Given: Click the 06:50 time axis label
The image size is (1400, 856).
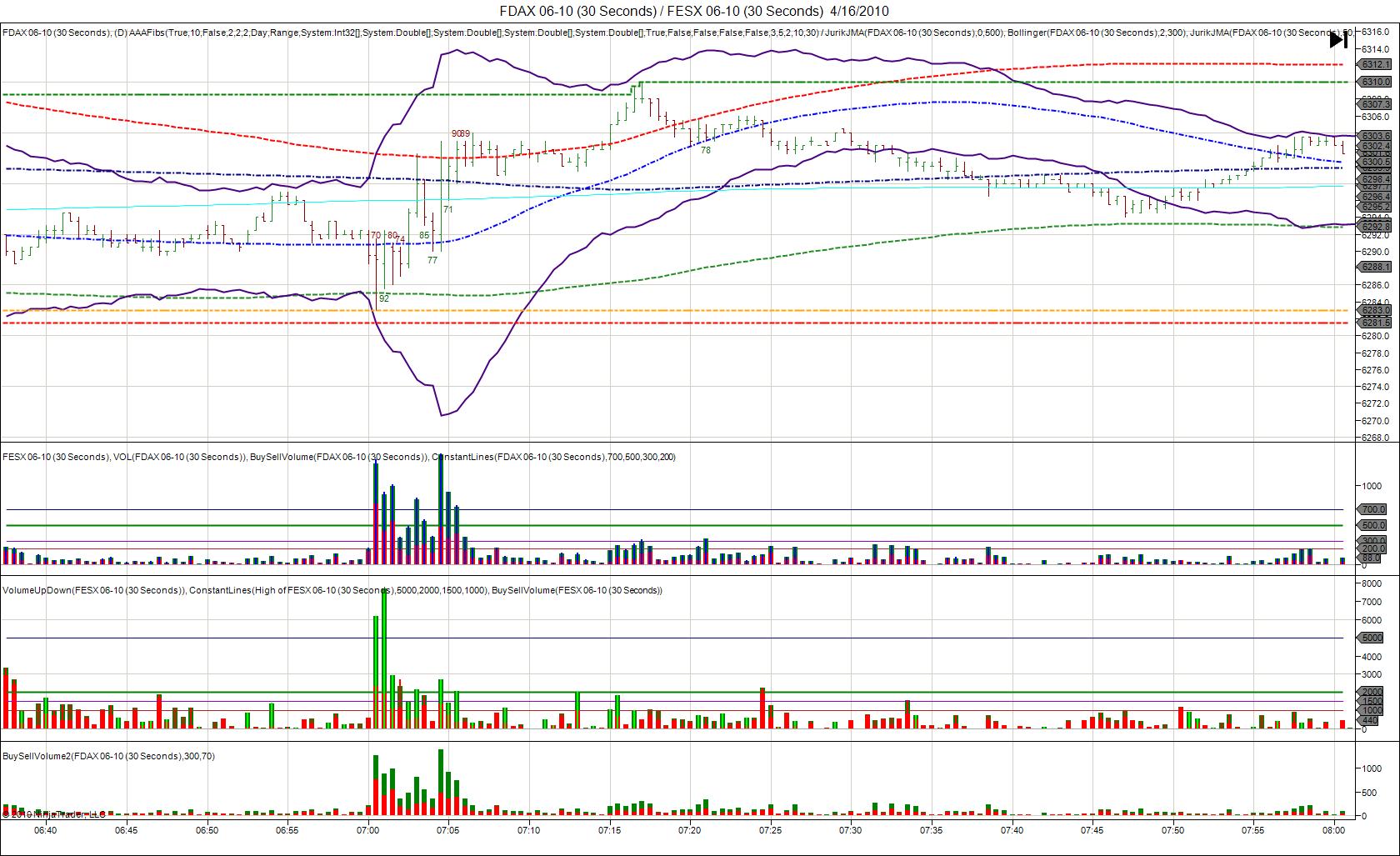Looking at the screenshot, I should point(207,830).
